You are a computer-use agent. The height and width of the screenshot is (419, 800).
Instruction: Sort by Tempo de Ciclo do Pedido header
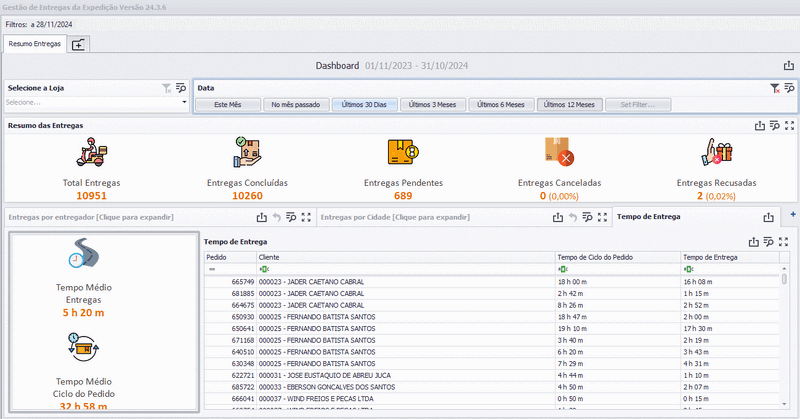point(618,257)
